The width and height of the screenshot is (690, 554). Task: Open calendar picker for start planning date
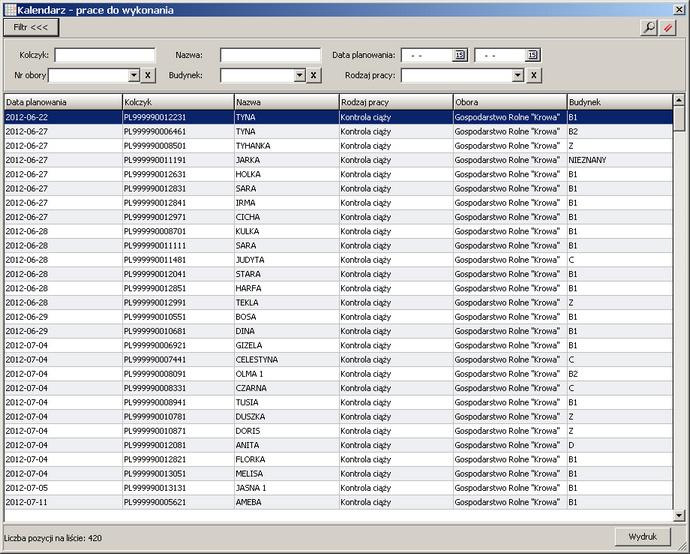461,55
